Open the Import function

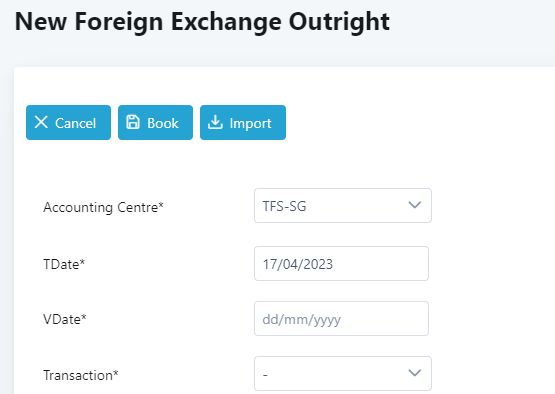pyautogui.click(x=243, y=122)
